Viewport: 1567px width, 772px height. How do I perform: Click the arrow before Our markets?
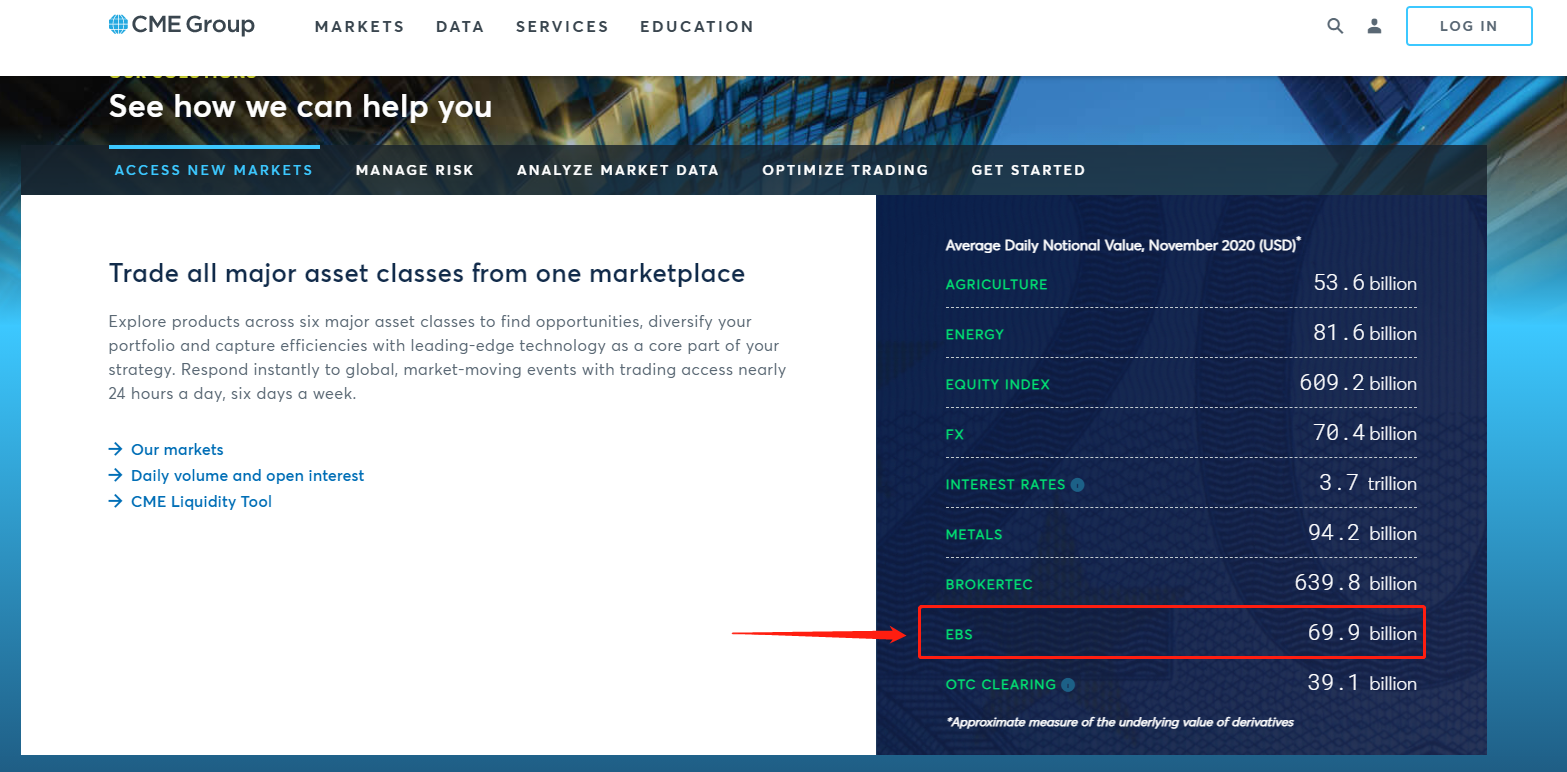click(x=116, y=450)
